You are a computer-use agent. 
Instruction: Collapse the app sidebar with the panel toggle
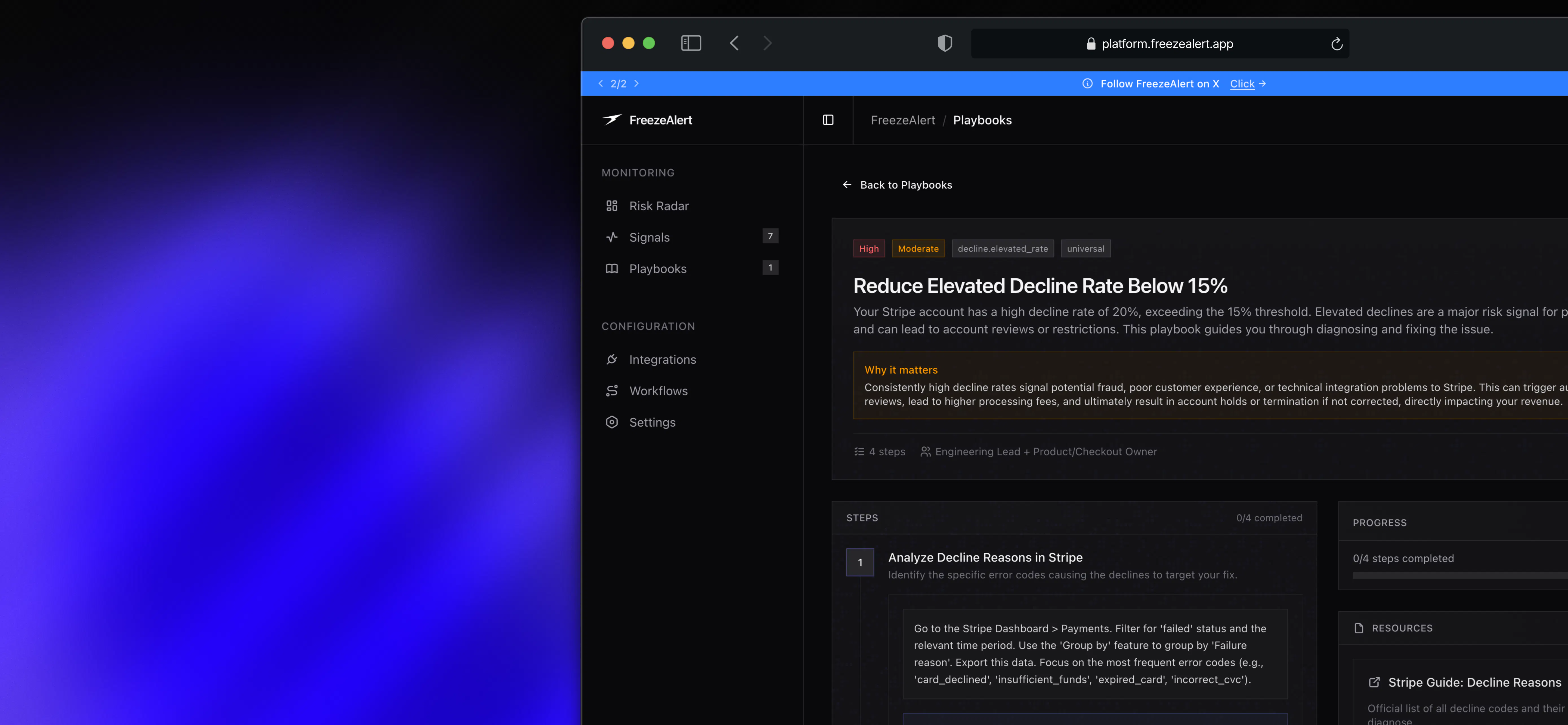(828, 120)
